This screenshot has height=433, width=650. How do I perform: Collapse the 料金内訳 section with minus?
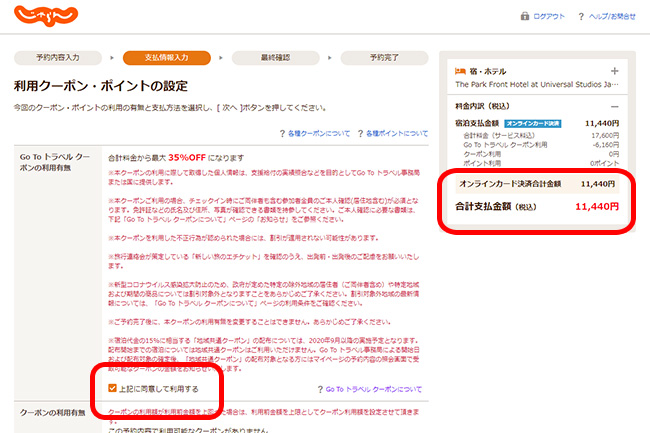point(614,106)
